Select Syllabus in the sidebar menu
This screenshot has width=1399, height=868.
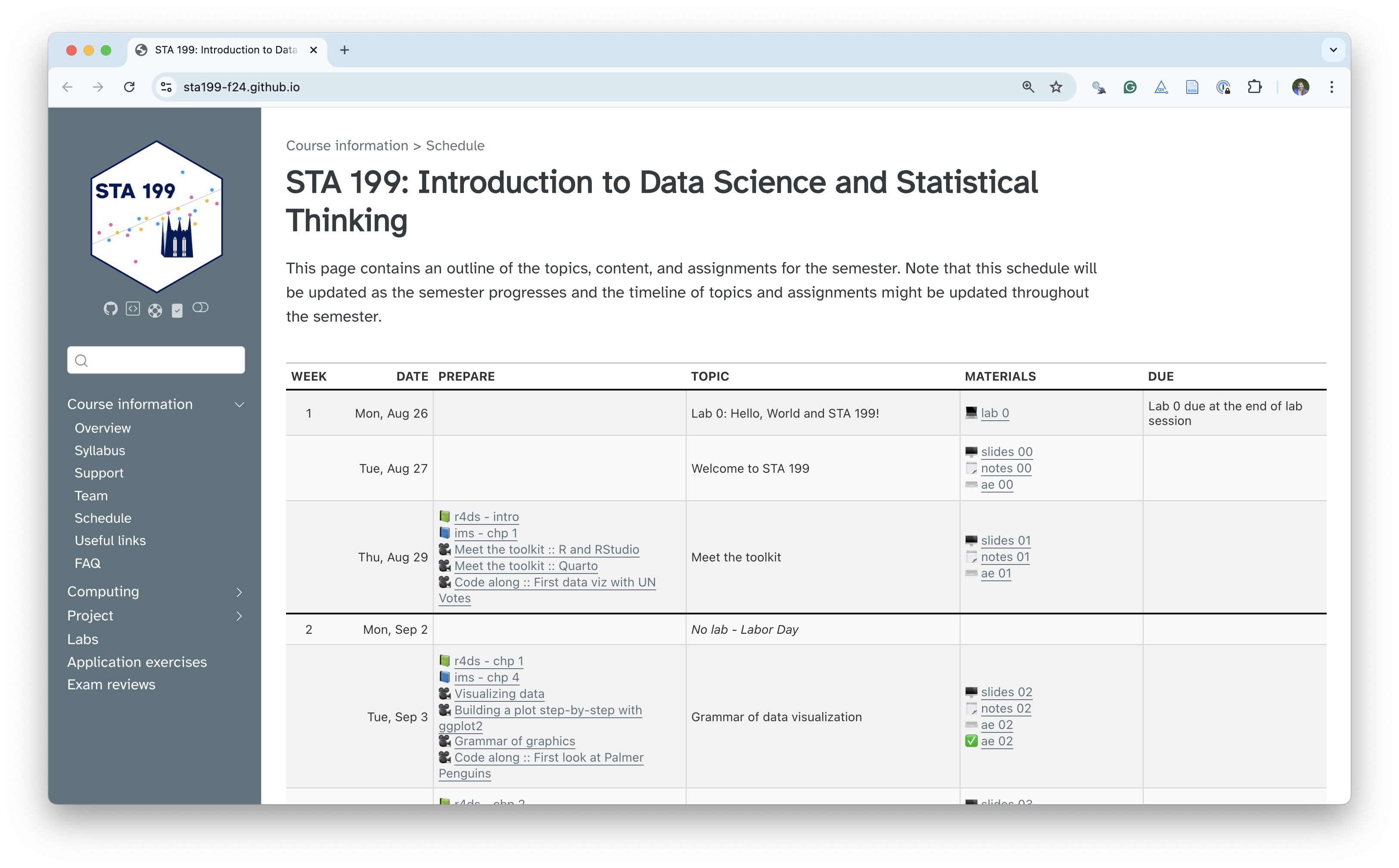(99, 450)
